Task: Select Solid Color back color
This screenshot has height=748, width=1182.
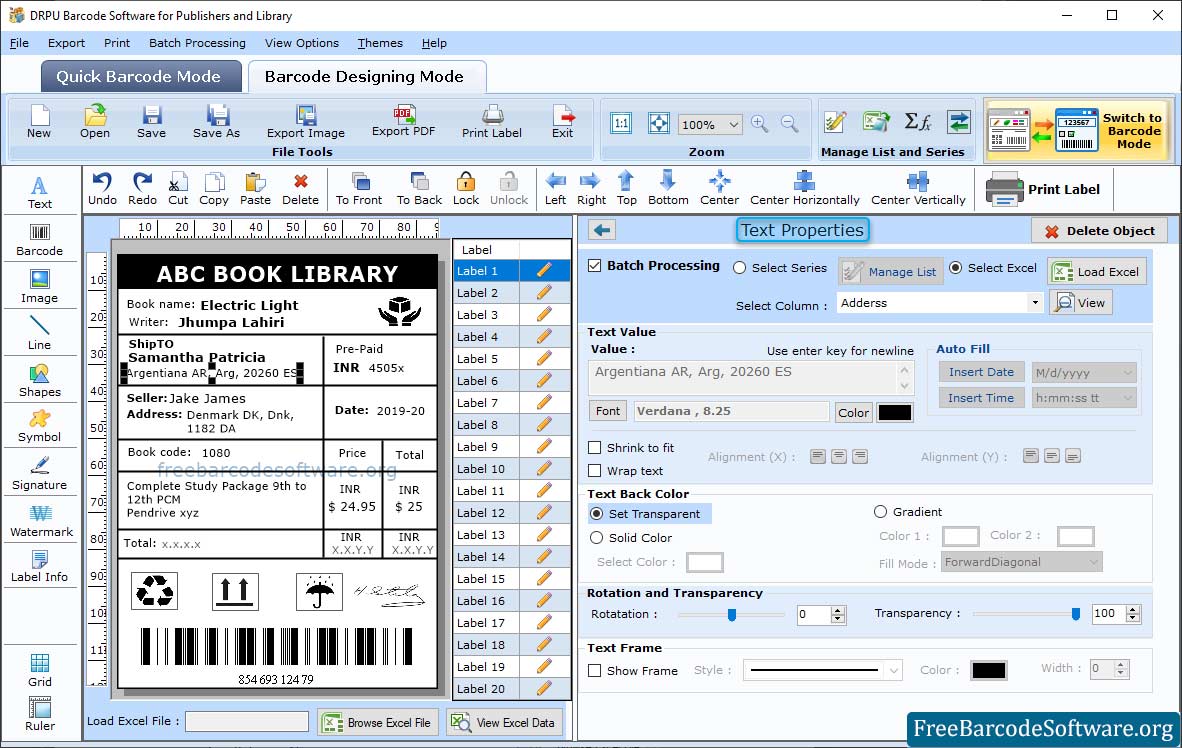Action: point(596,538)
